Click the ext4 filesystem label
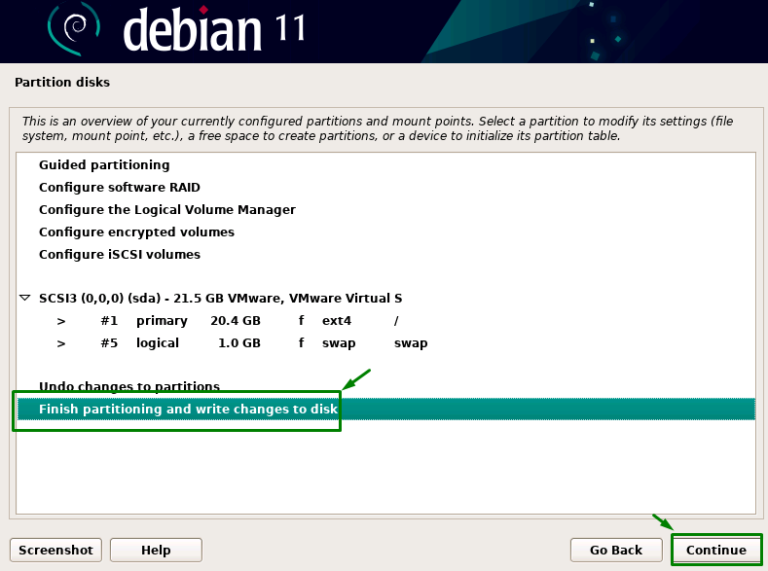The width and height of the screenshot is (768, 571). 336,321
